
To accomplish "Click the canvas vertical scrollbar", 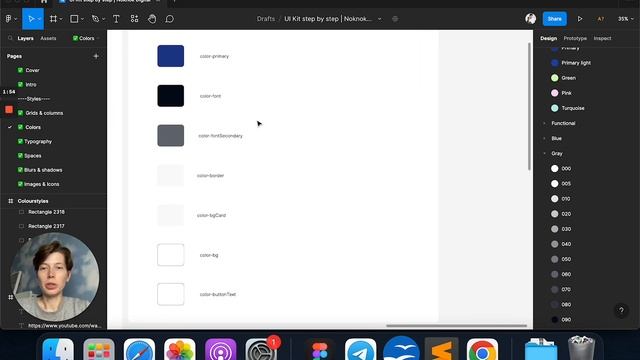I will coord(529,106).
